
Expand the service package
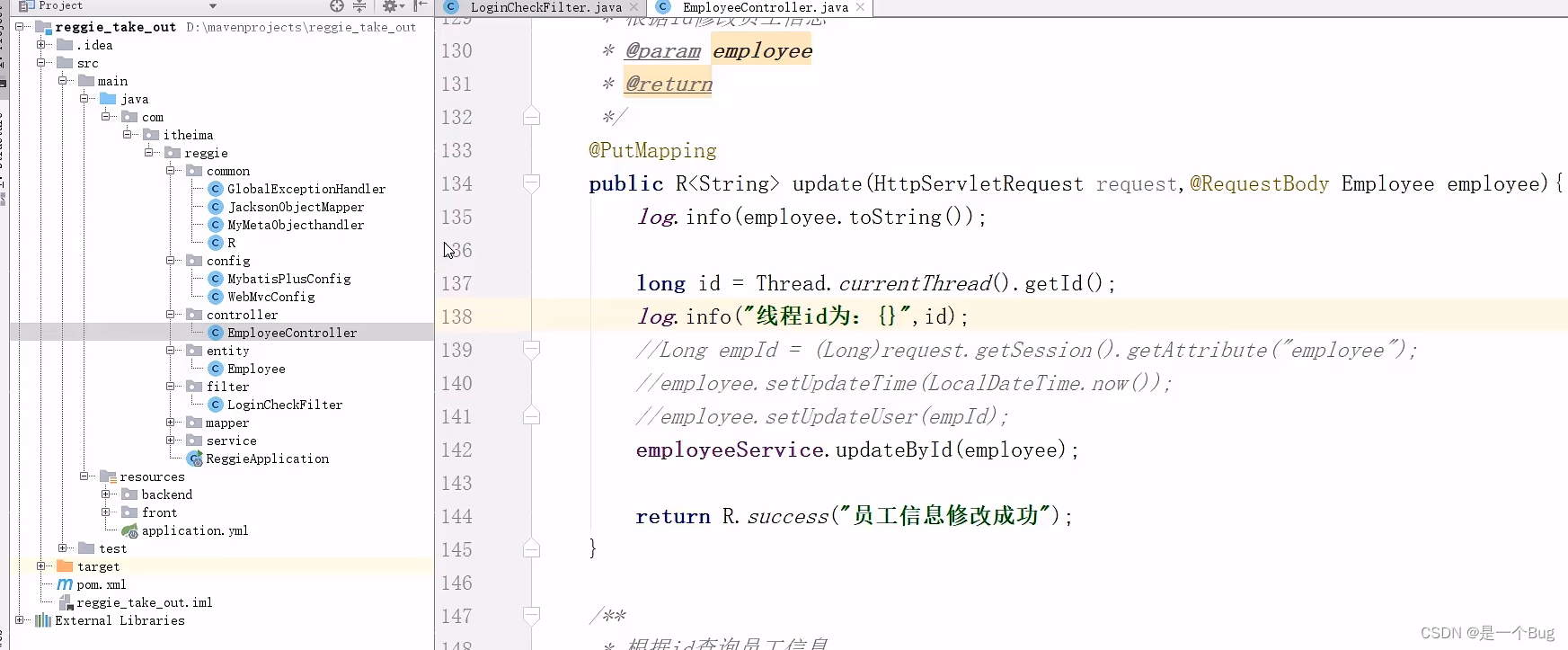coord(171,441)
